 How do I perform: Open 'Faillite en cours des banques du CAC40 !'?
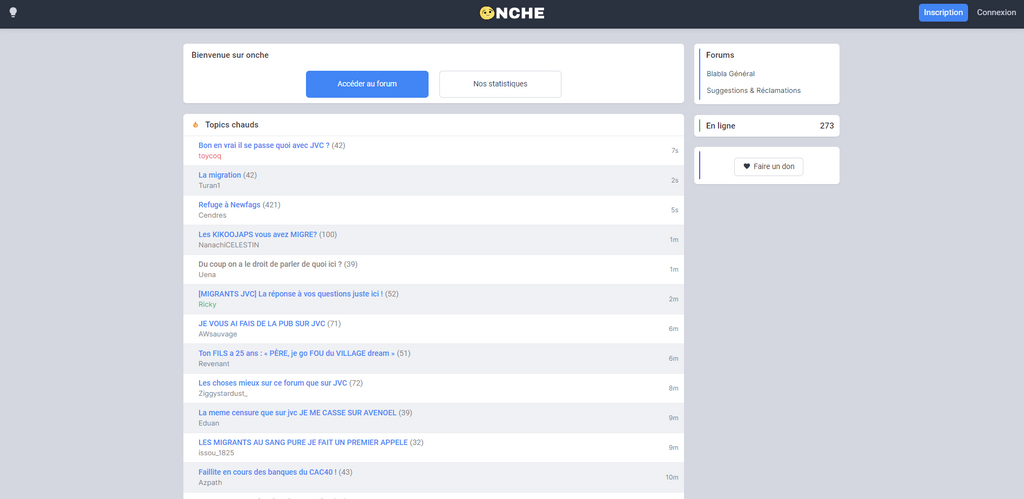pyautogui.click(x=268, y=472)
